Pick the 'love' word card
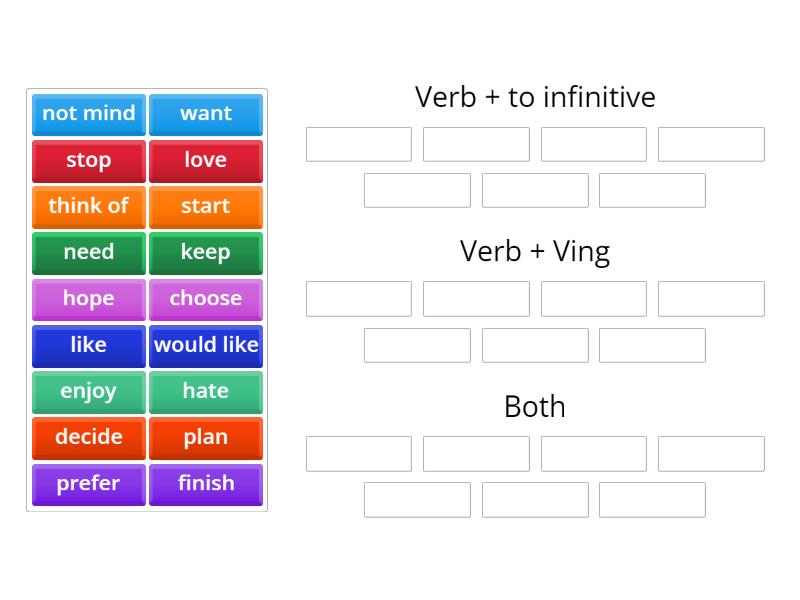The width and height of the screenshot is (800, 600). tap(206, 160)
